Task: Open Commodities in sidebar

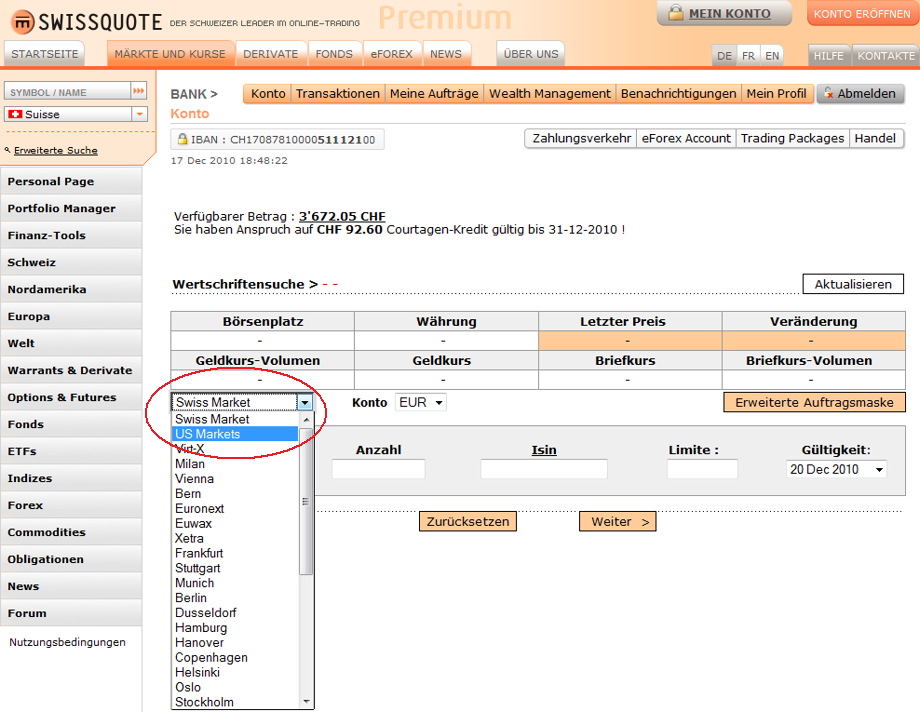Action: [71, 532]
